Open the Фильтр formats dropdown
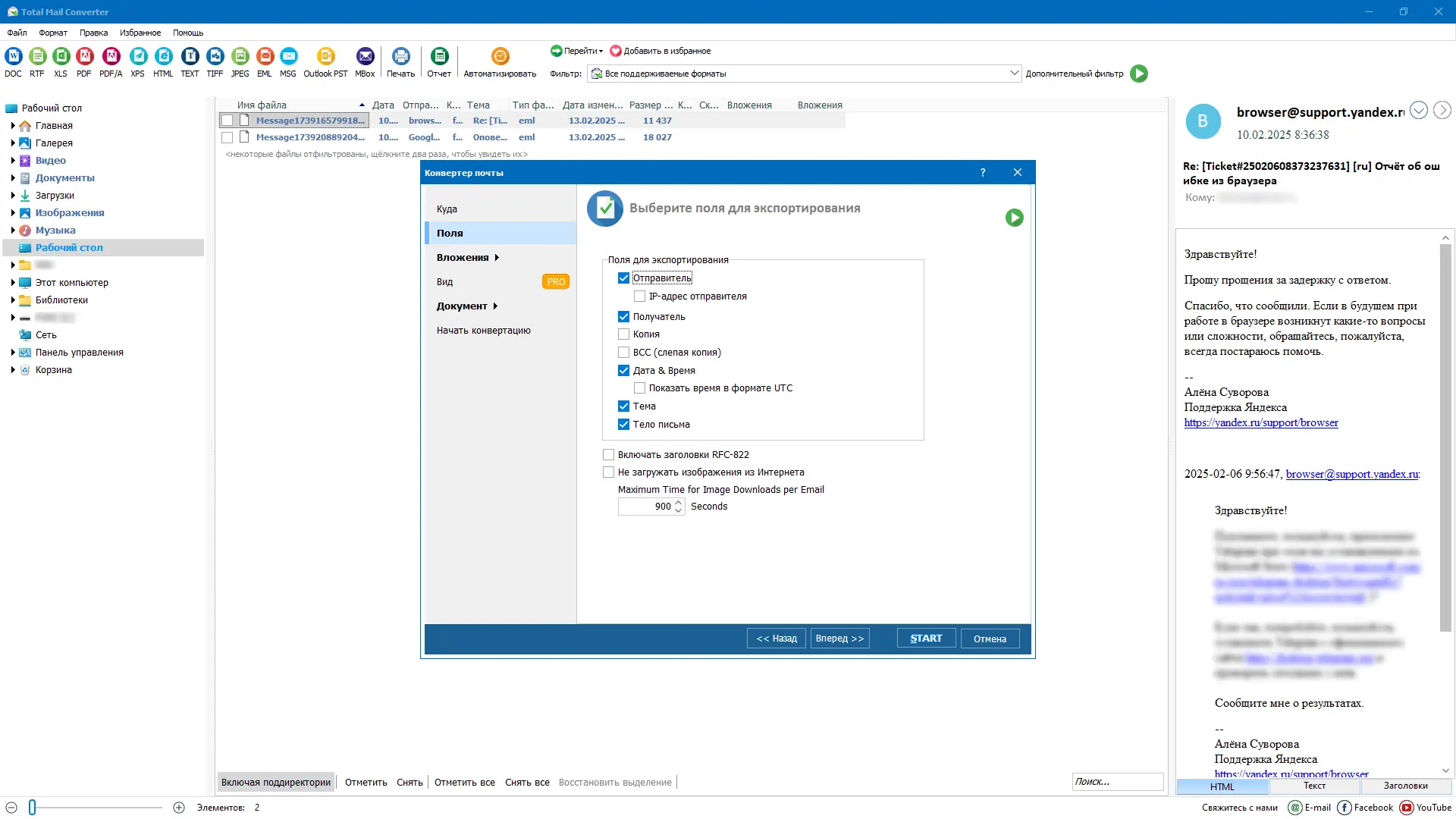Viewport: 1456px width, 819px height. (1014, 74)
